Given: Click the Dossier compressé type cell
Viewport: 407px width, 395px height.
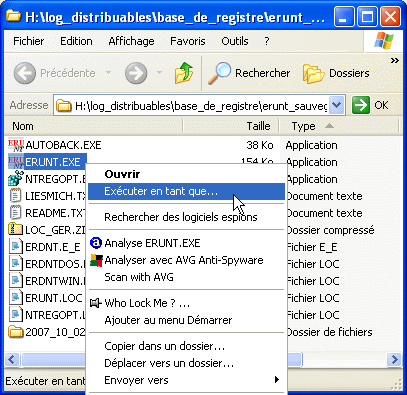Looking at the screenshot, I should pos(330,230).
